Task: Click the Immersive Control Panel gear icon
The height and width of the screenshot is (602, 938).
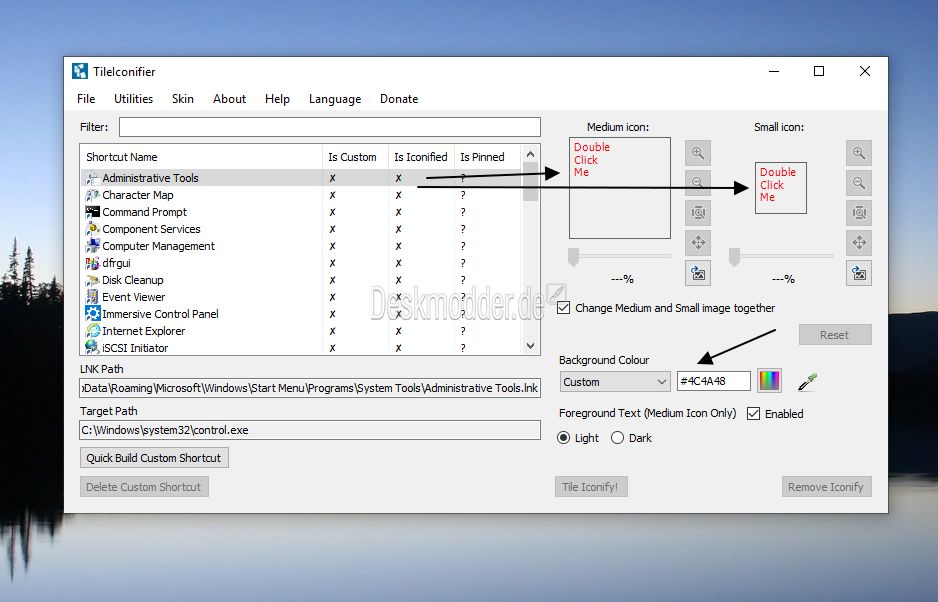Action: 92,314
